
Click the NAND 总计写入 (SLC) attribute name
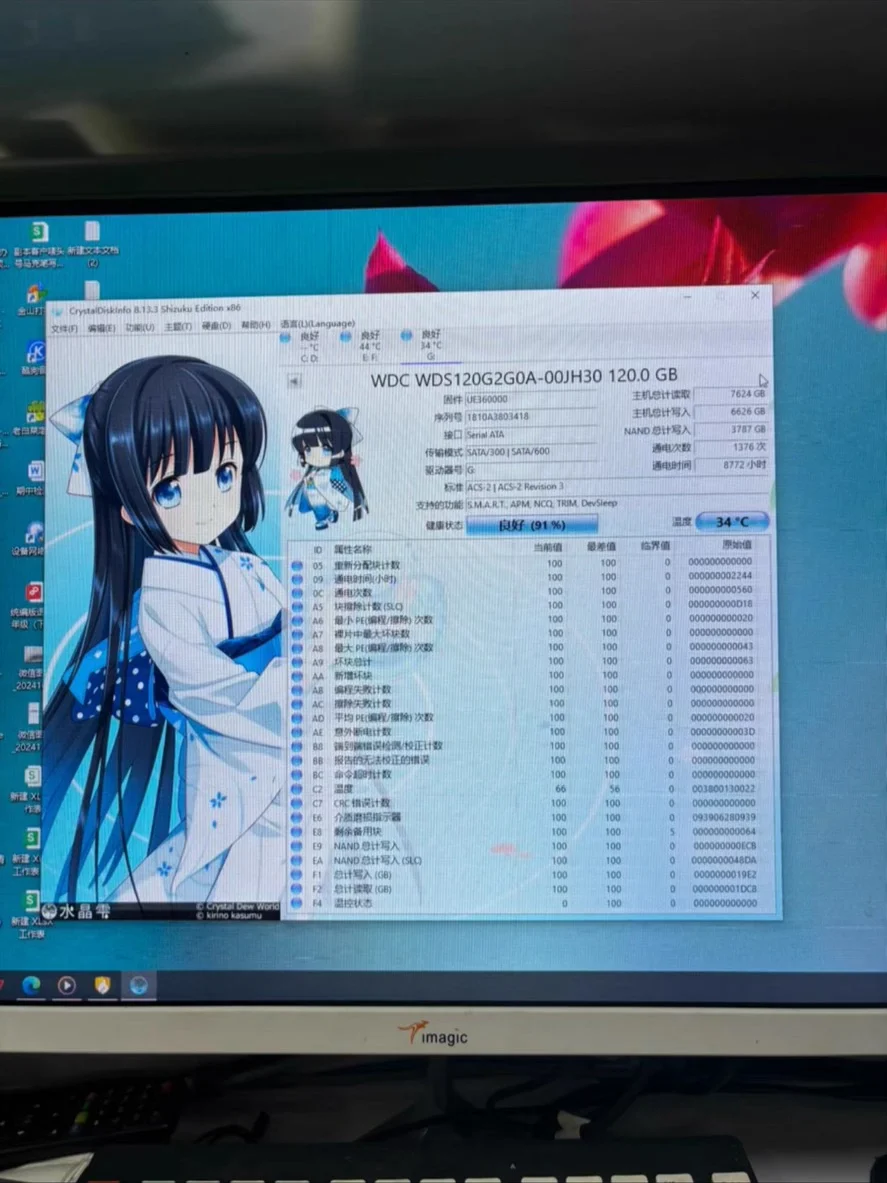click(x=378, y=861)
